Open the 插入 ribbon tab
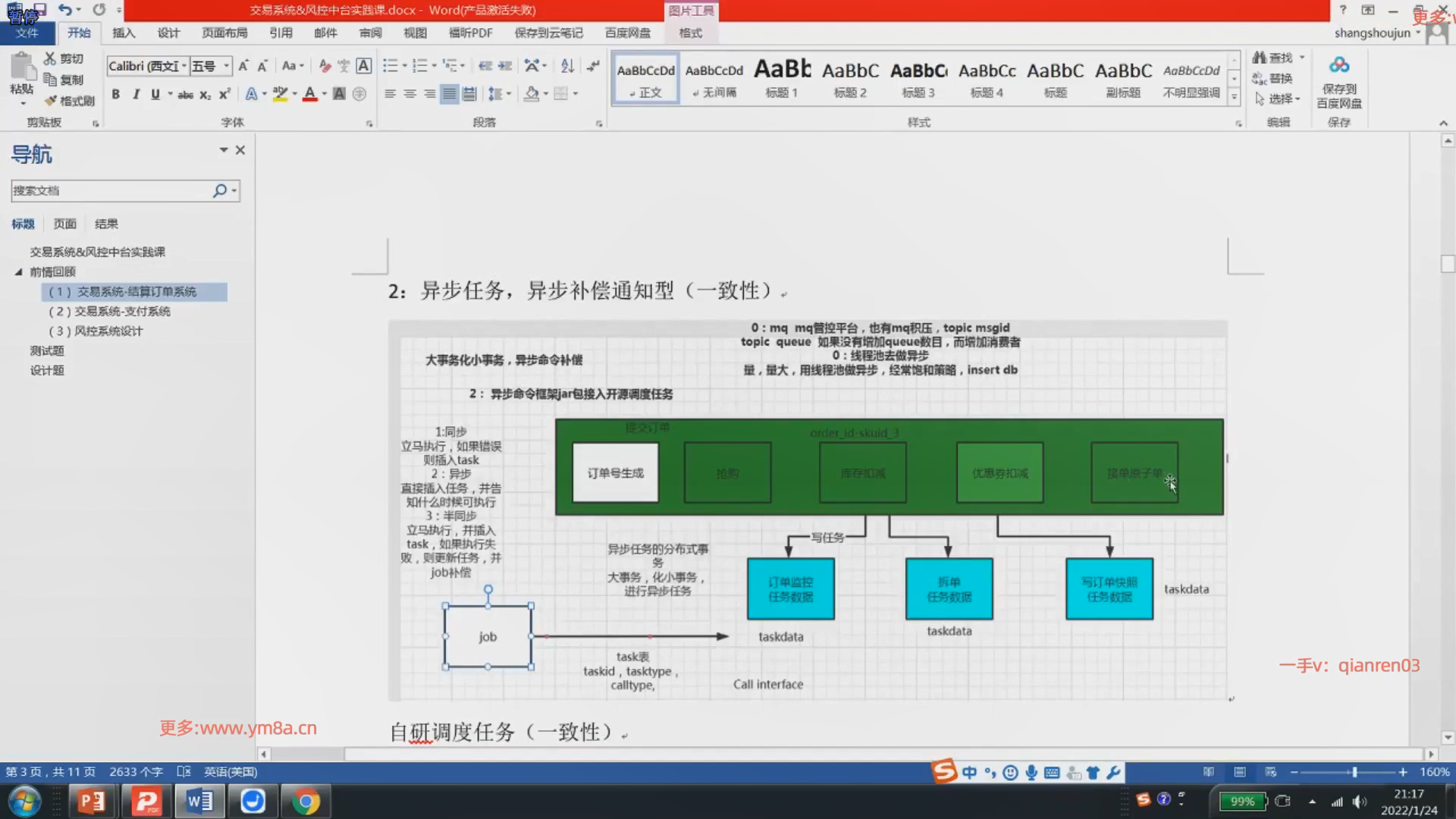Screen dimensions: 1456x819 tap(124, 33)
